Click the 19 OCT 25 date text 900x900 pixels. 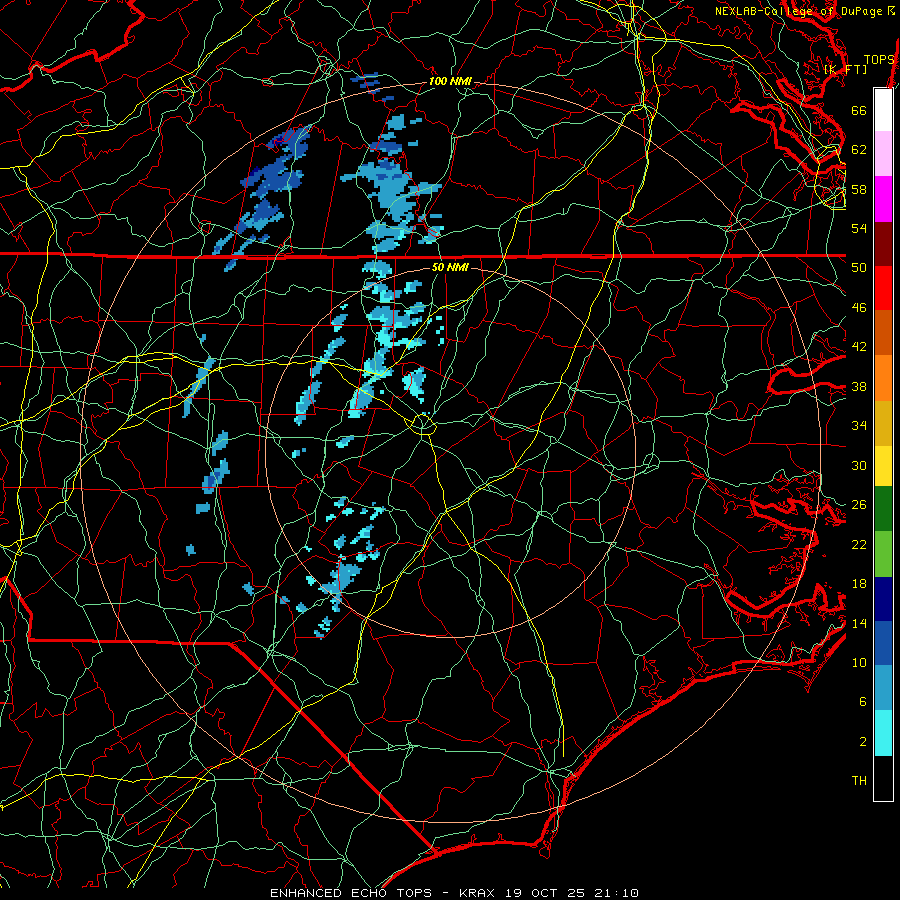click(545, 893)
